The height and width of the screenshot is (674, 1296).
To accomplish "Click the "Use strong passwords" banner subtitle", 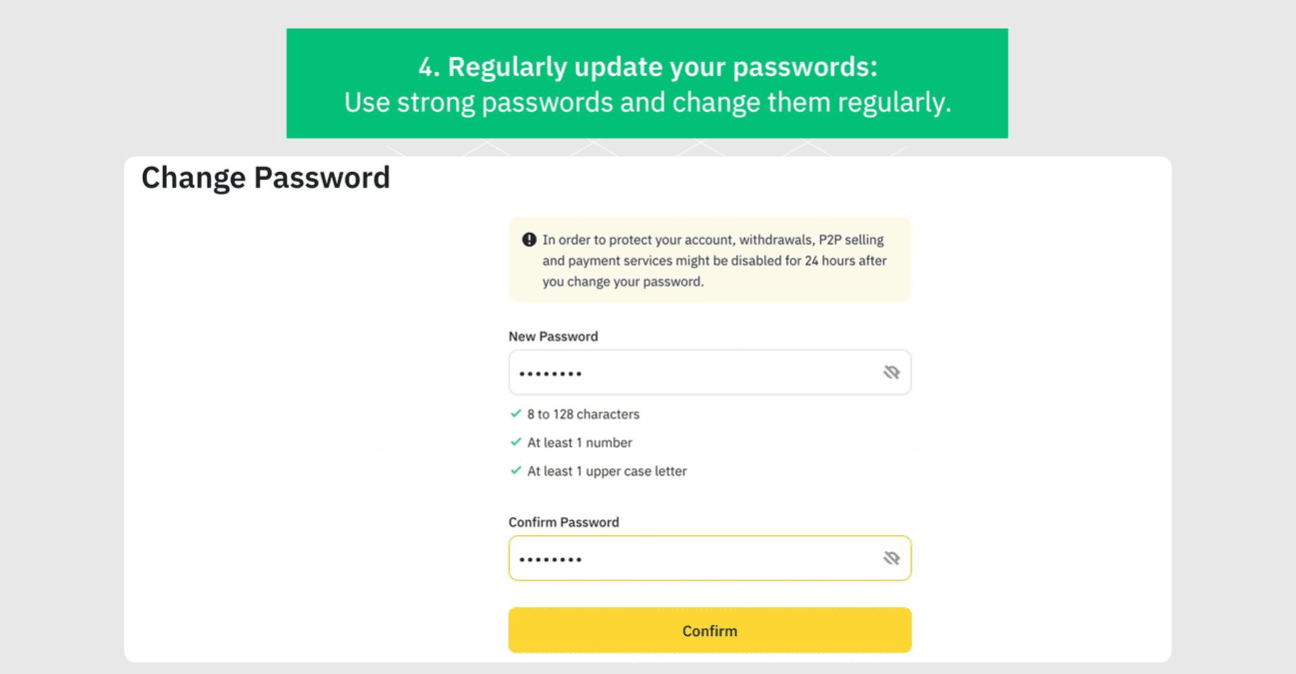I will [x=647, y=103].
